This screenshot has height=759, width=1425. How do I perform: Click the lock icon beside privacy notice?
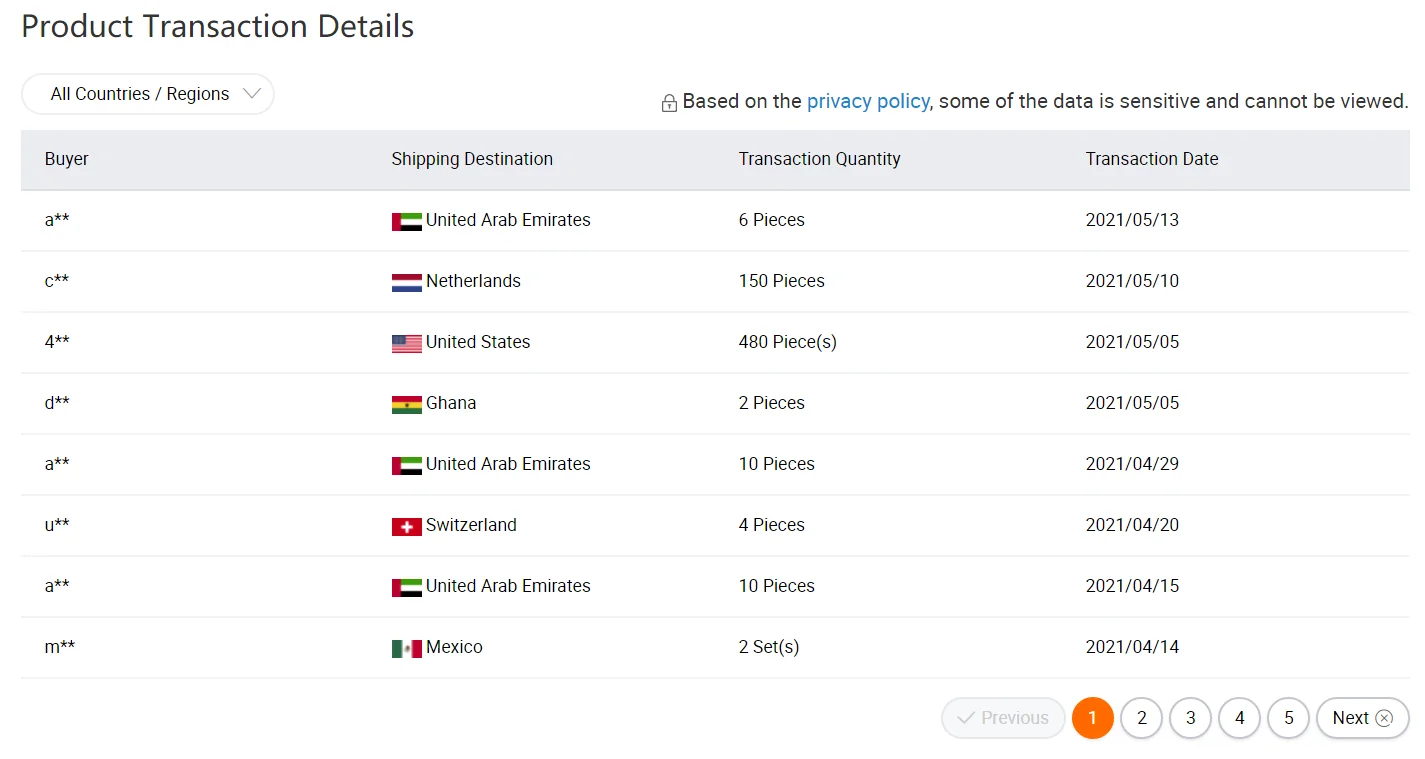pos(669,103)
